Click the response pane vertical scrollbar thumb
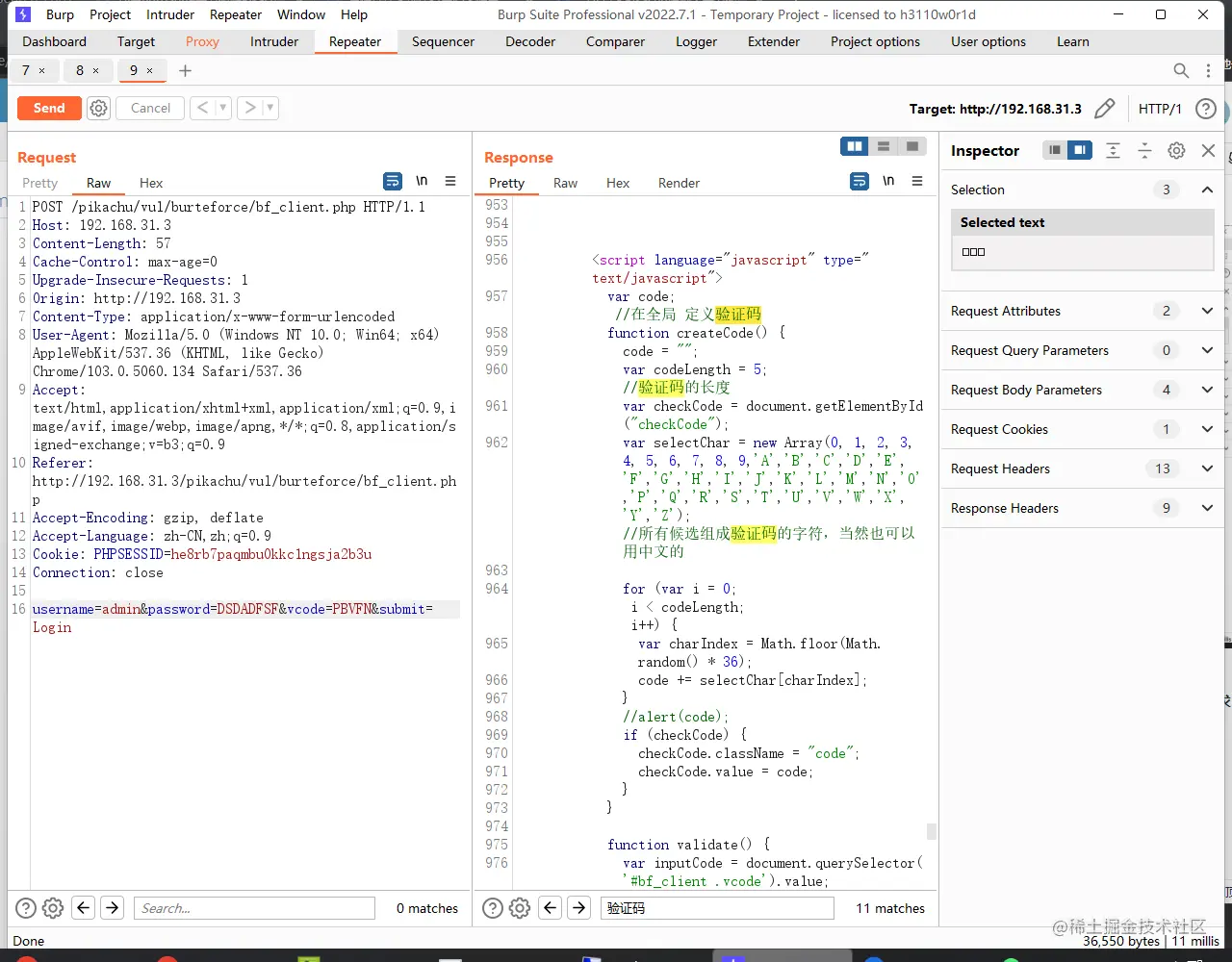The height and width of the screenshot is (962, 1232). click(931, 832)
